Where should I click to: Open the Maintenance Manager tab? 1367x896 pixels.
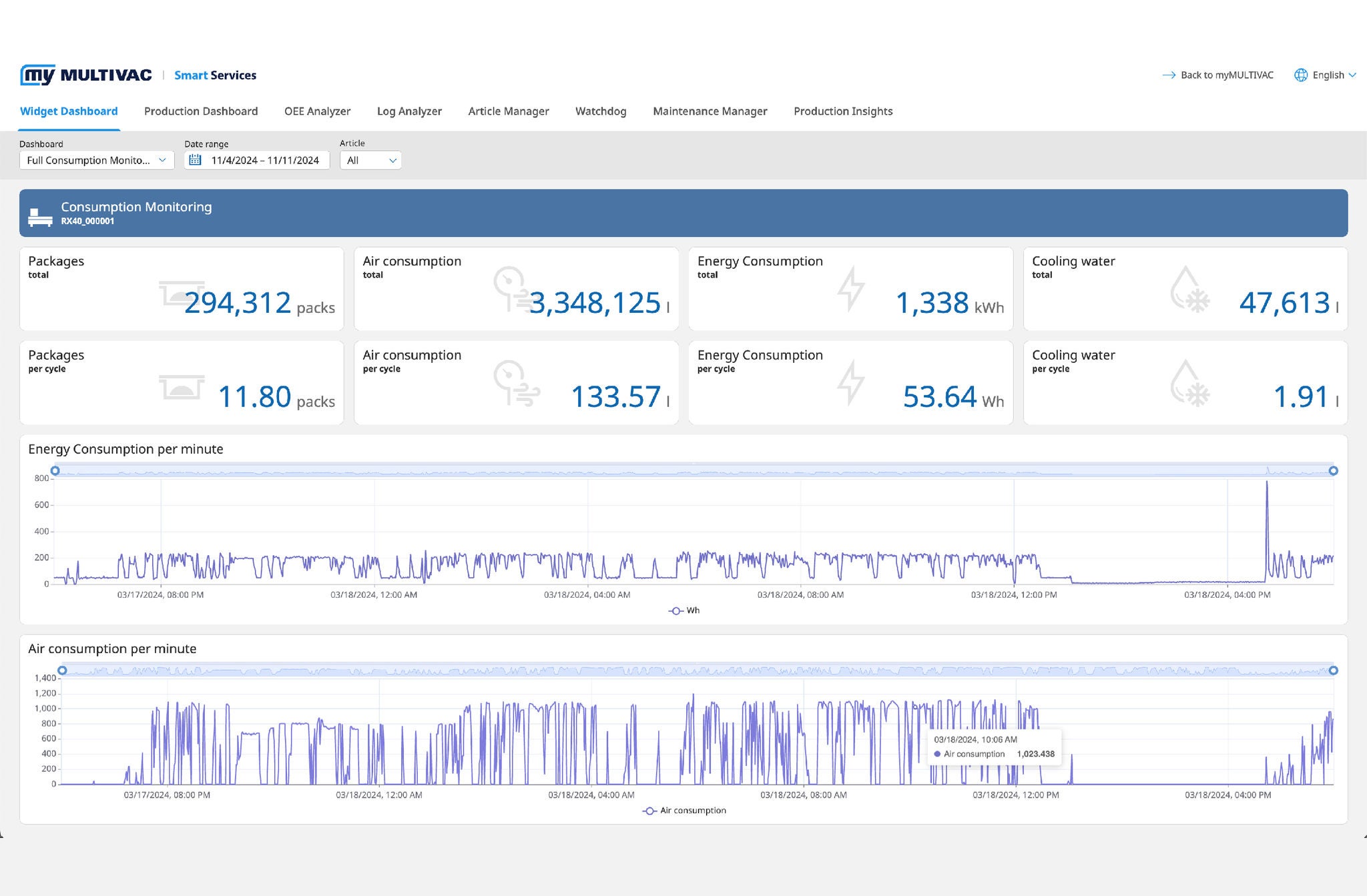point(710,111)
